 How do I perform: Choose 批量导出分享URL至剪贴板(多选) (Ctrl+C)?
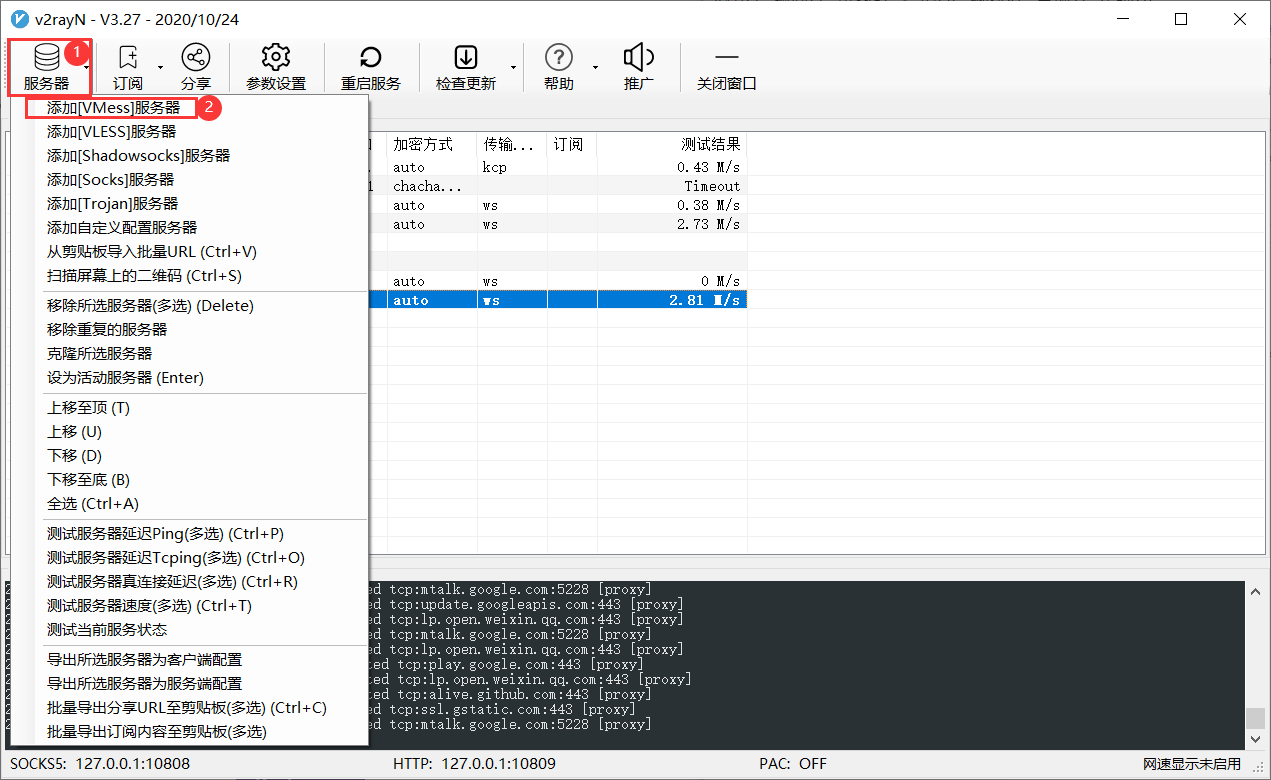click(x=188, y=707)
